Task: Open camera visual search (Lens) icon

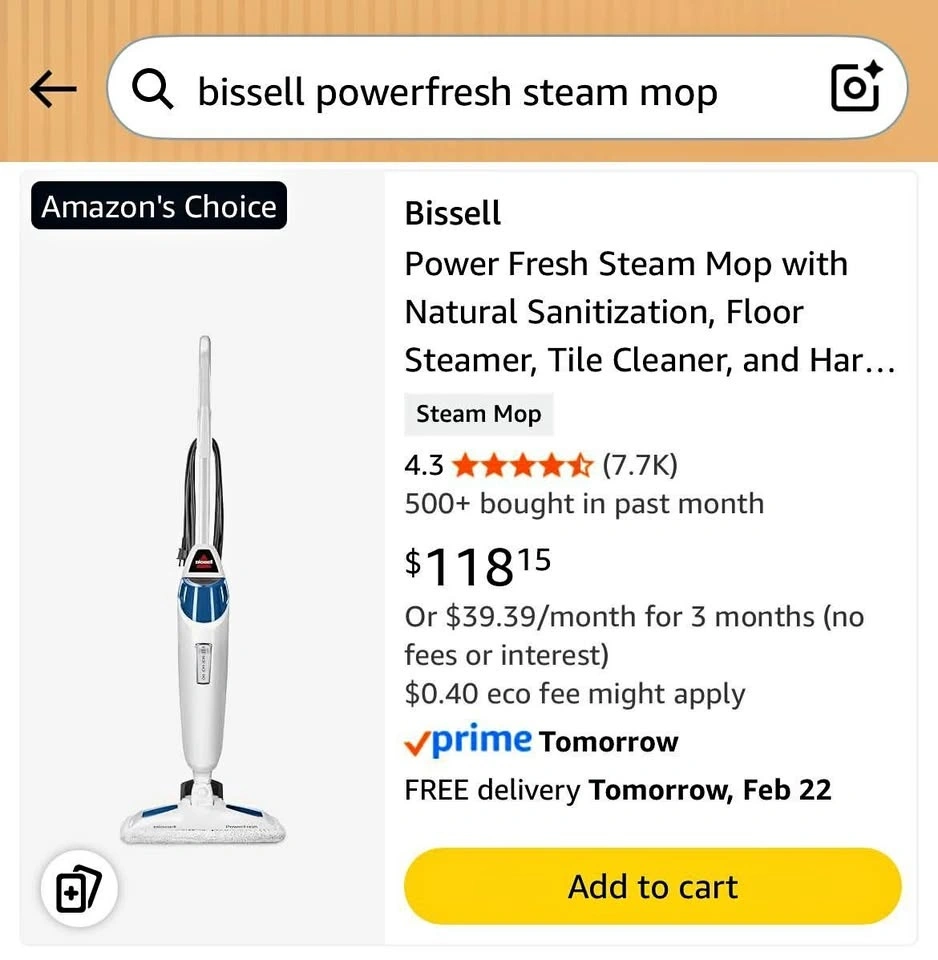Action: tap(856, 89)
